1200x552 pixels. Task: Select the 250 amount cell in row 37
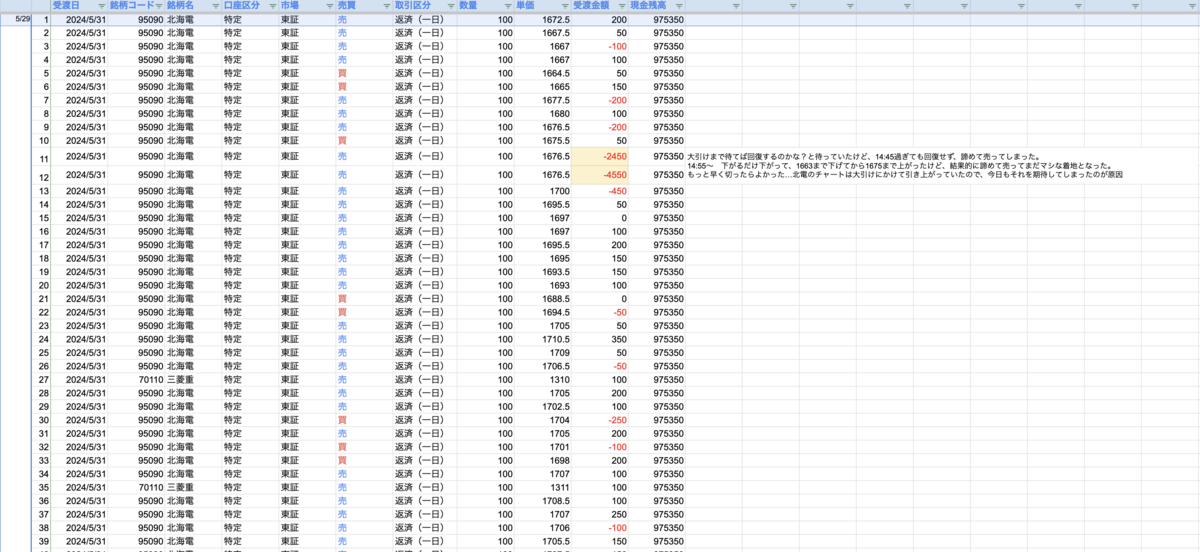point(600,515)
